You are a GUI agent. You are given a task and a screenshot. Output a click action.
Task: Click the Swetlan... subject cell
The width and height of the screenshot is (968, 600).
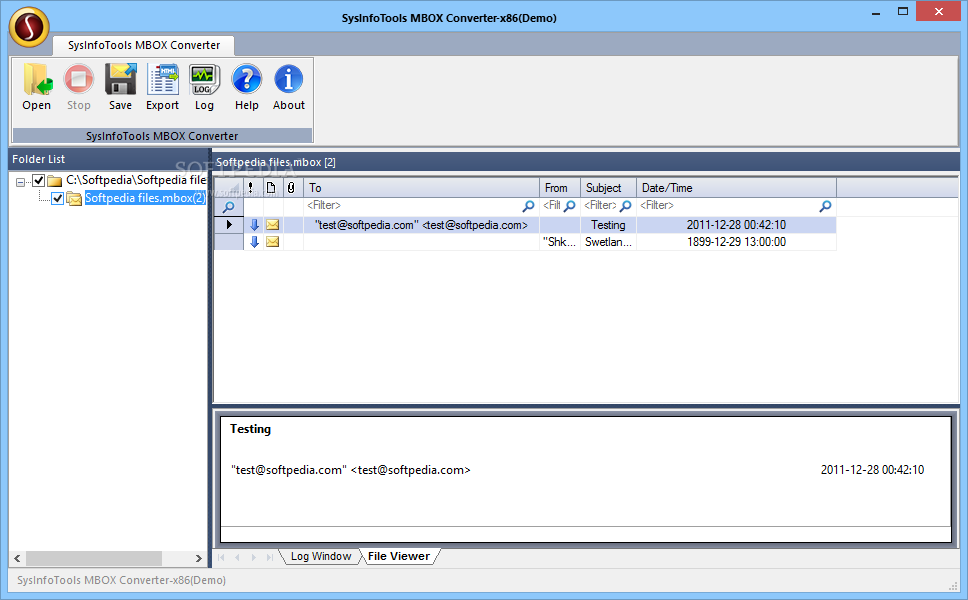click(608, 242)
